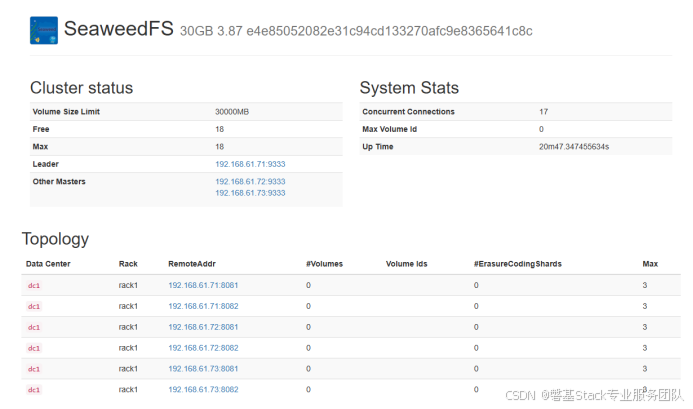This screenshot has width=693, height=409.
Task: Open volume server 192.168.61.71:8081 link
Action: tap(203, 285)
